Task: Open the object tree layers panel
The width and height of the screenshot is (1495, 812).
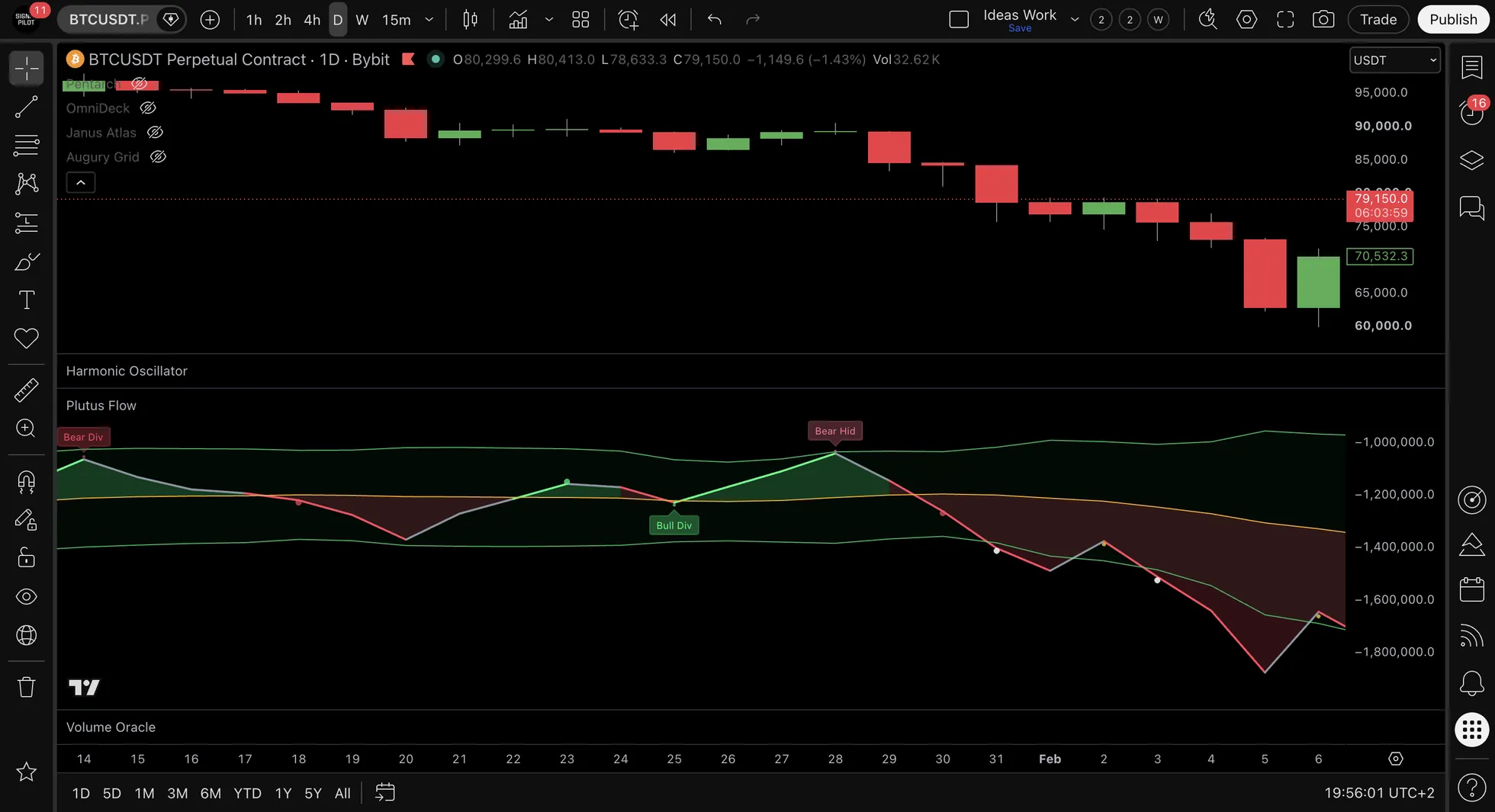Action: pyautogui.click(x=1471, y=160)
